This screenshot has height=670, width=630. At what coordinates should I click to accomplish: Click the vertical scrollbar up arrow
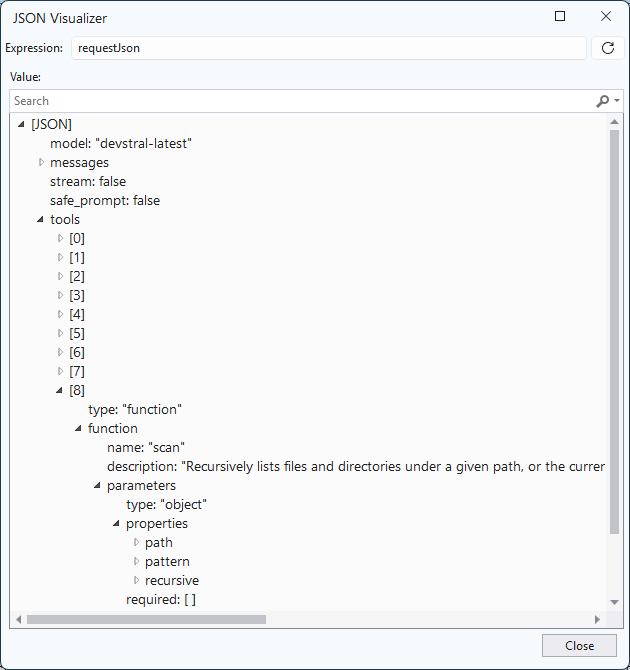pos(615,122)
